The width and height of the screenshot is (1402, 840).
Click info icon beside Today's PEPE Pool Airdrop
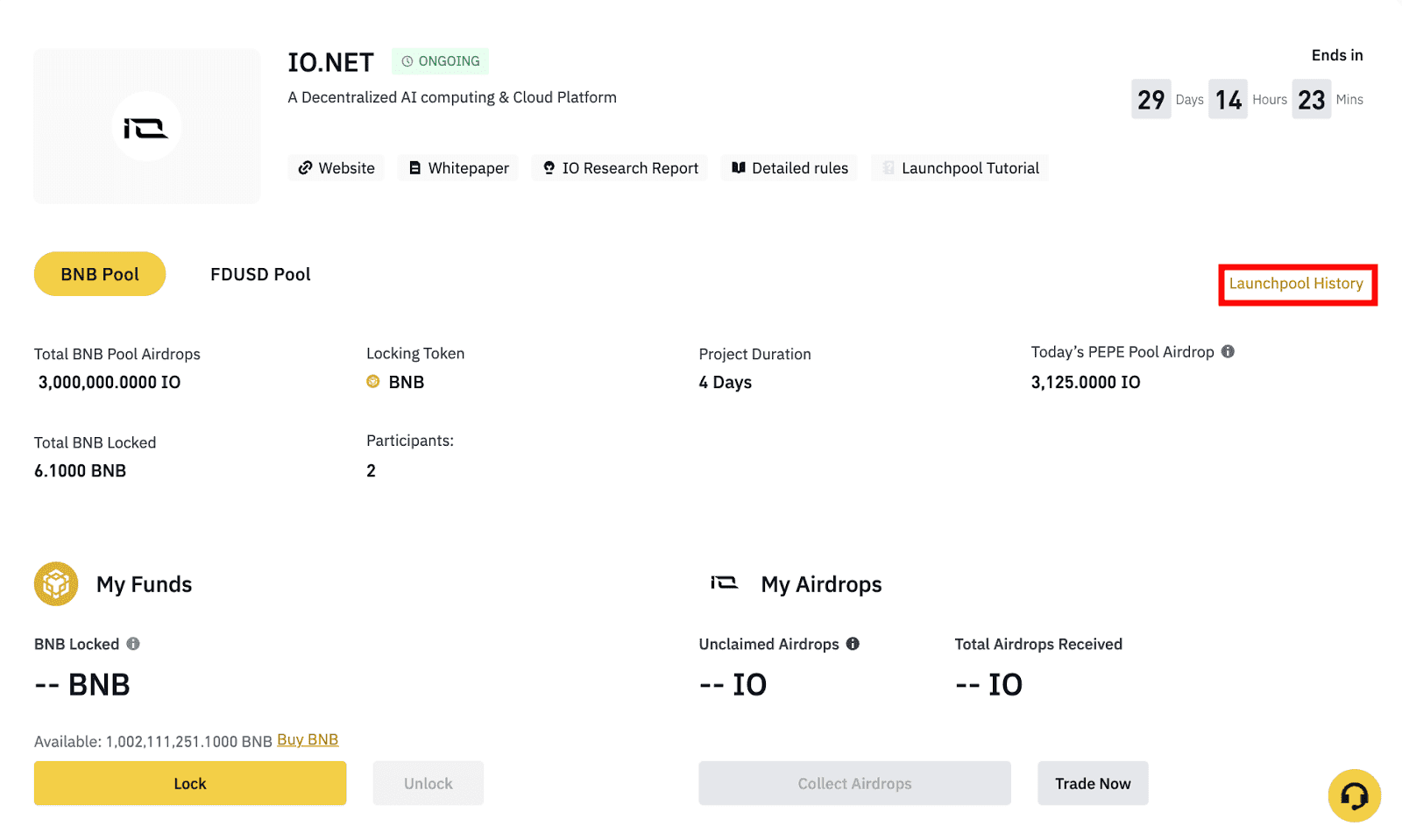[x=1228, y=351]
